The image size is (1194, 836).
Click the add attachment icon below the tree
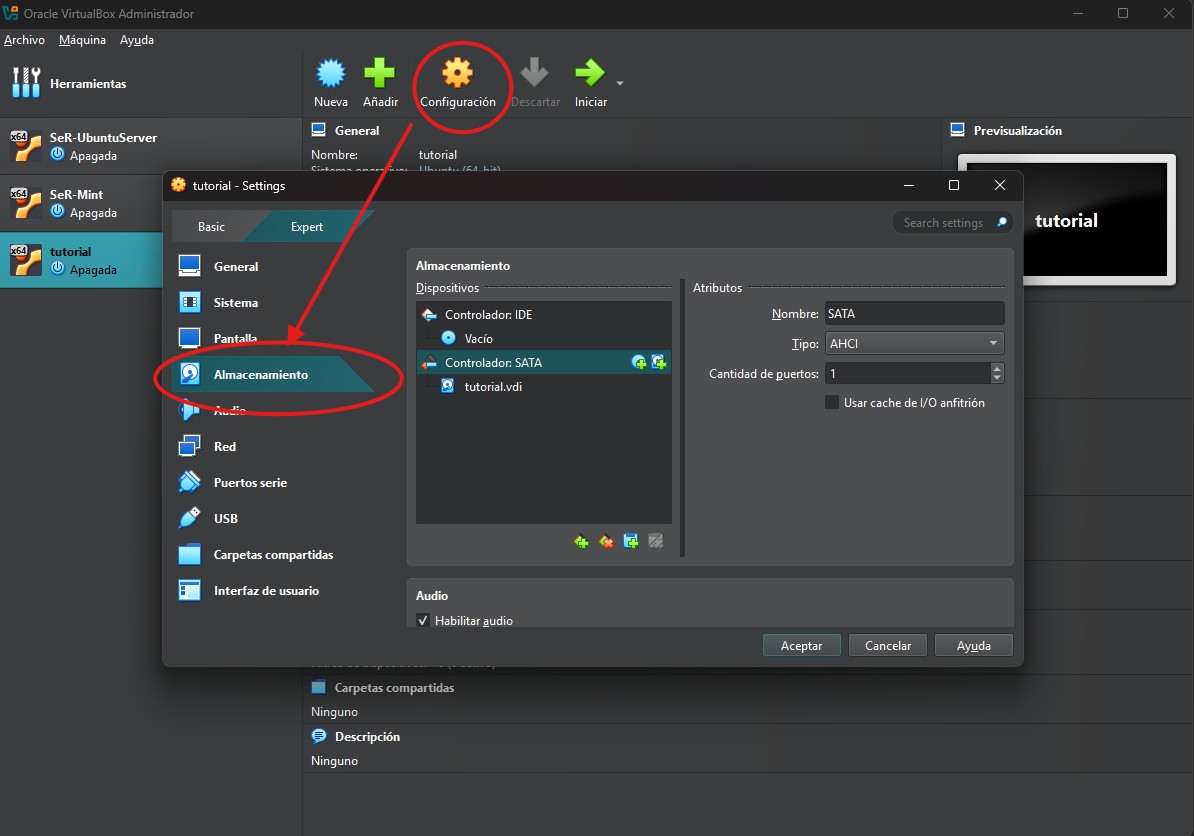[631, 541]
